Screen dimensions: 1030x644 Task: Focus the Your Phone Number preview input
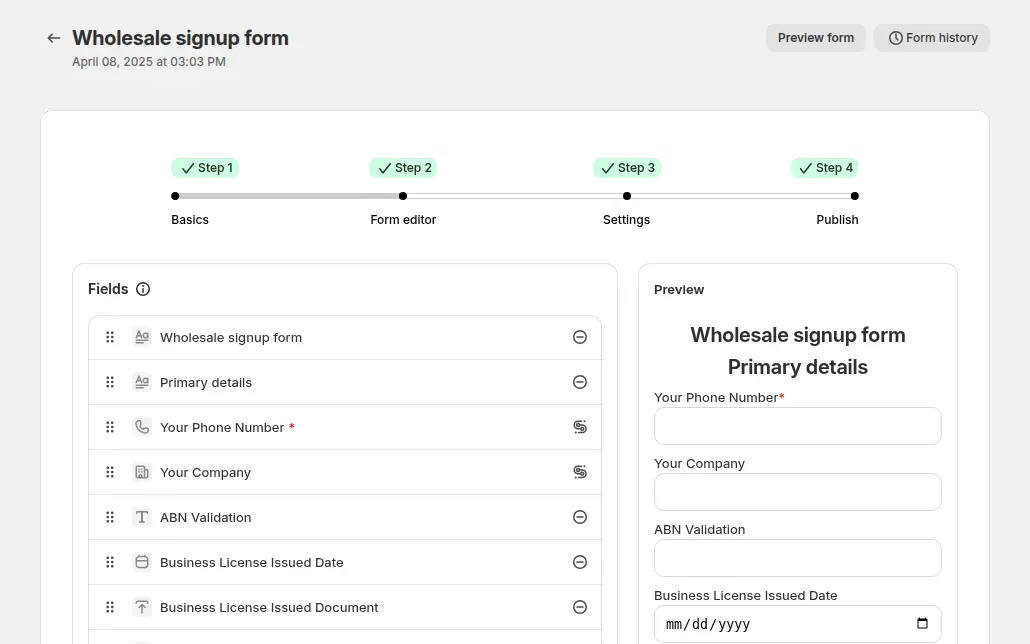(x=797, y=426)
